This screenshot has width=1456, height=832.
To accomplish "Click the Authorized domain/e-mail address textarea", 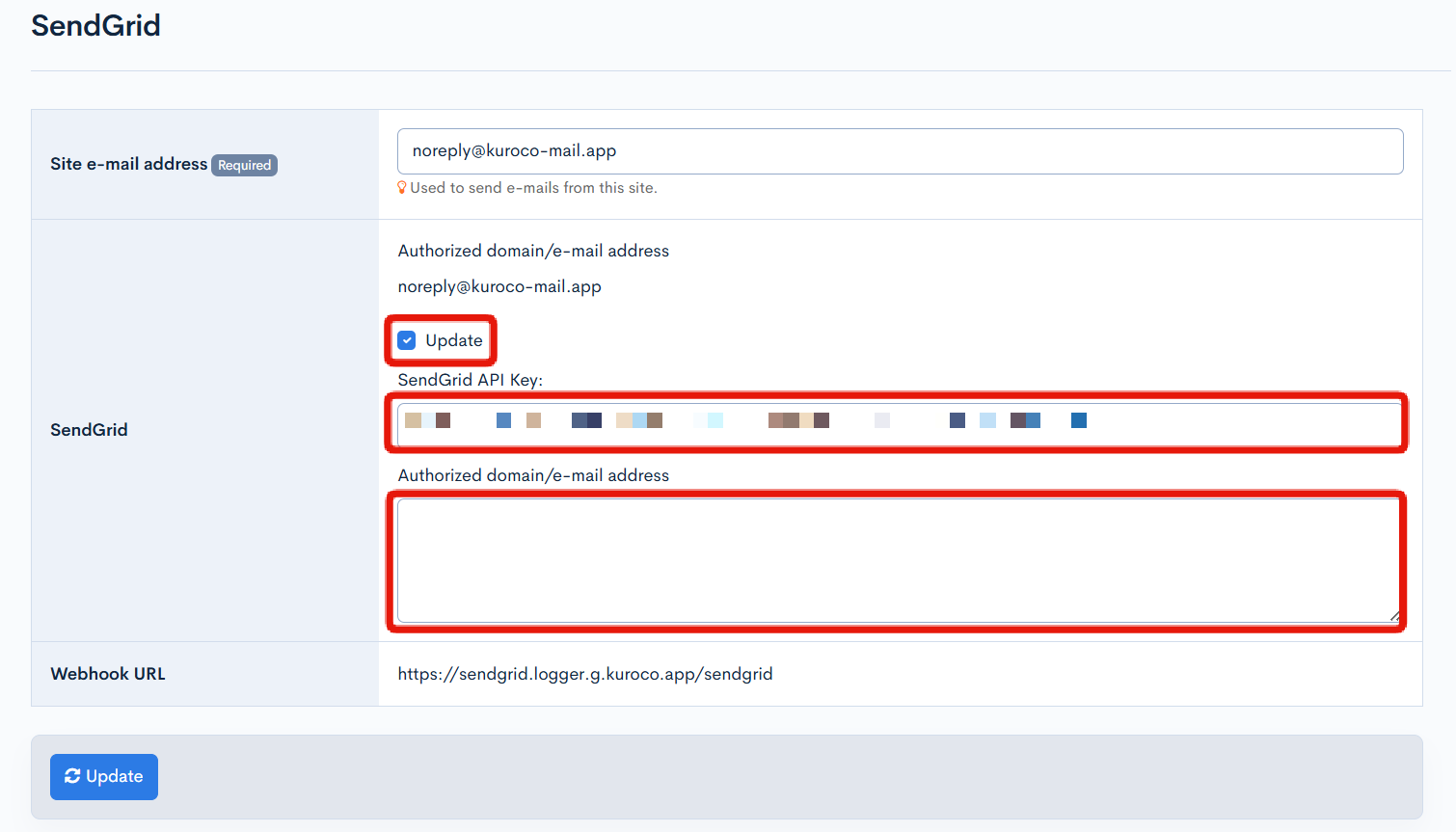I will (x=897, y=559).
